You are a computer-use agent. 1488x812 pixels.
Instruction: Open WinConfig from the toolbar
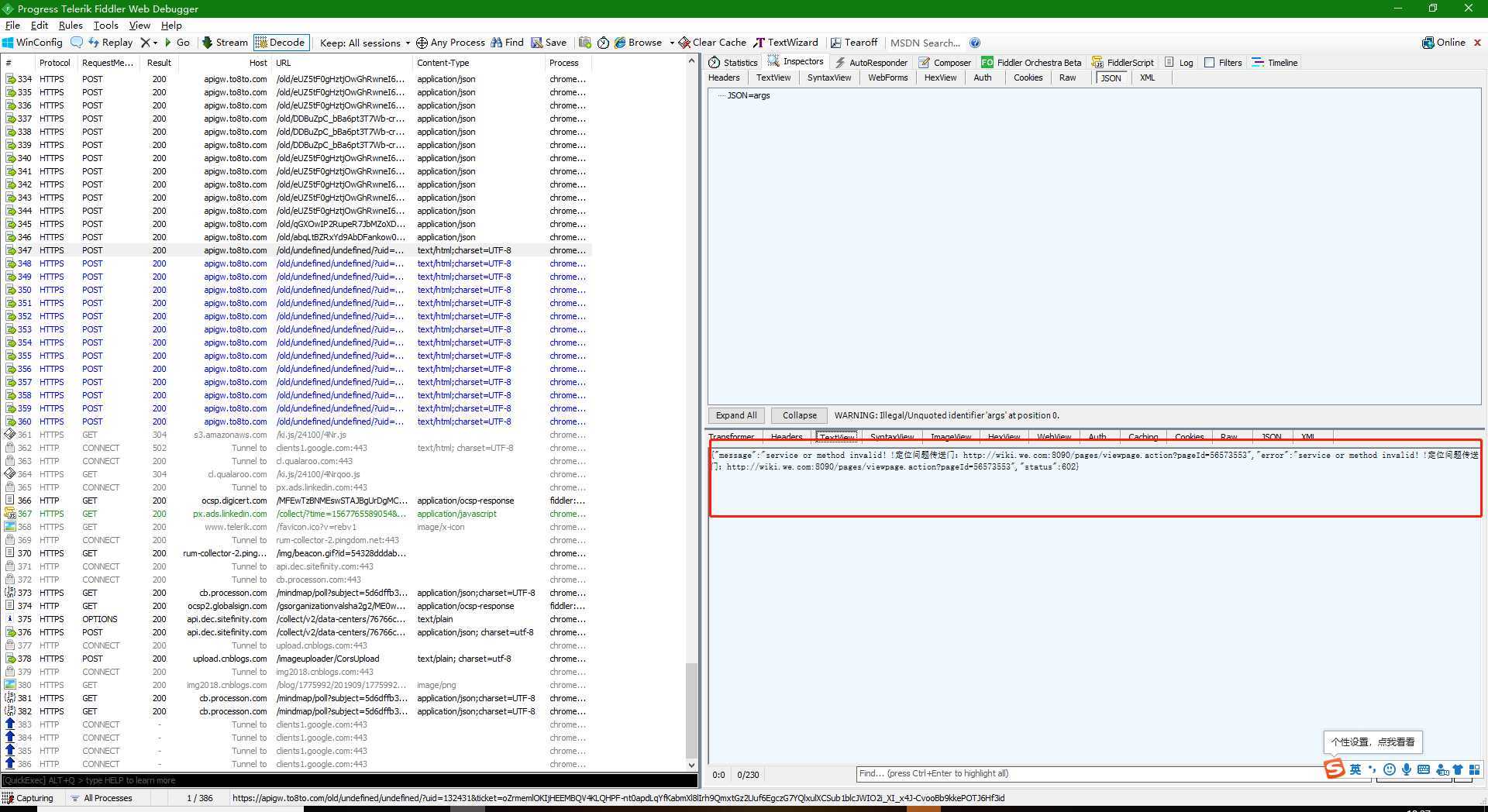point(33,43)
